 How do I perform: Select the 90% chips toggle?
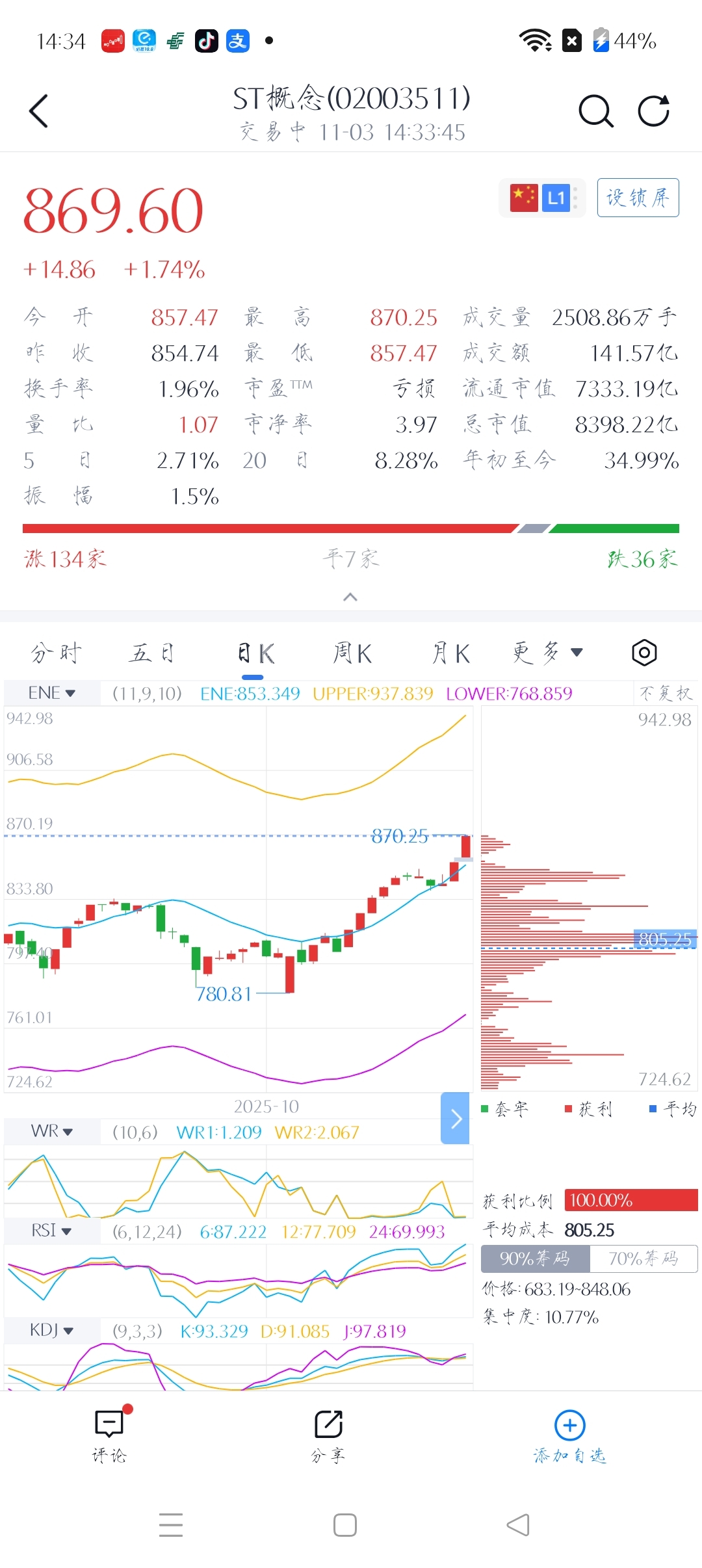535,1259
